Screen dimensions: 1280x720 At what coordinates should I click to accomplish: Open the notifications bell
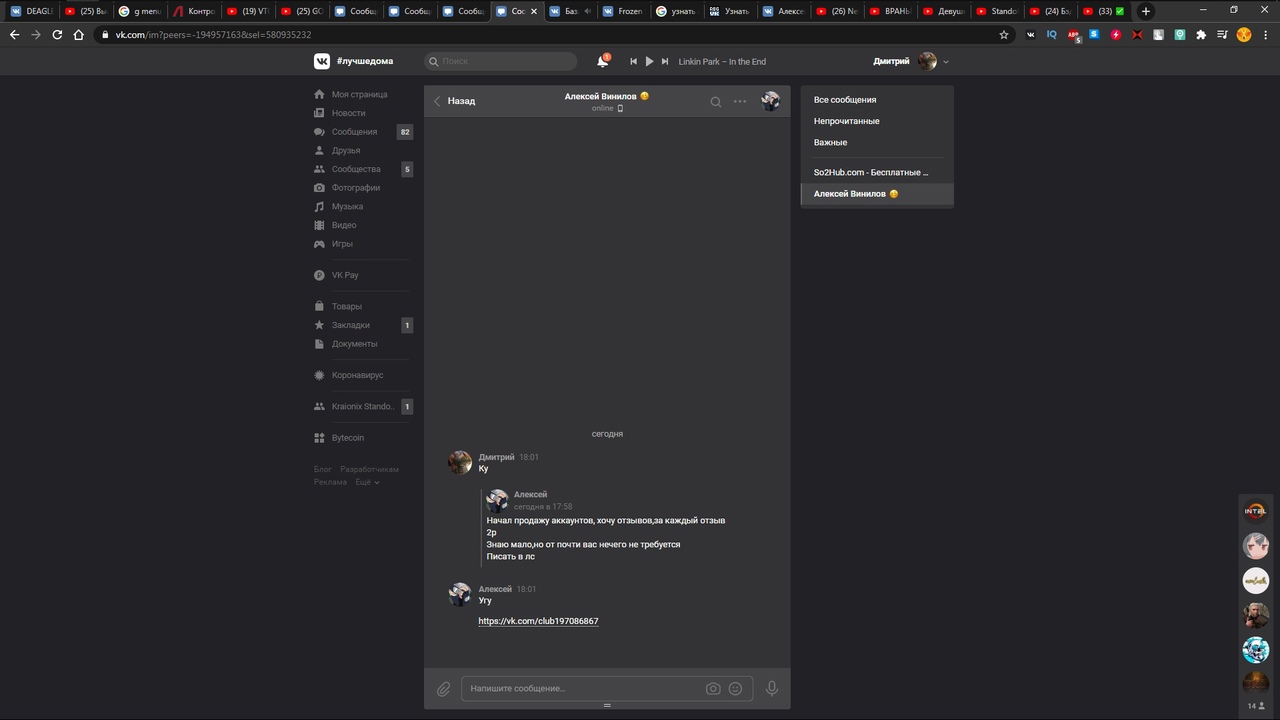click(602, 61)
